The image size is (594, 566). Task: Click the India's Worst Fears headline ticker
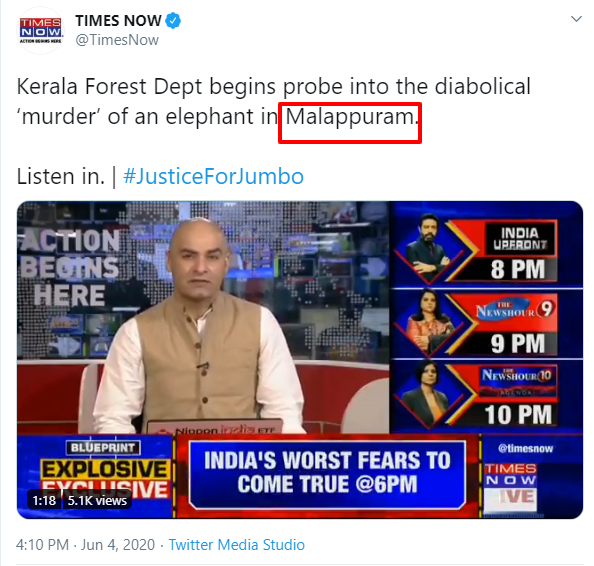pos(327,472)
